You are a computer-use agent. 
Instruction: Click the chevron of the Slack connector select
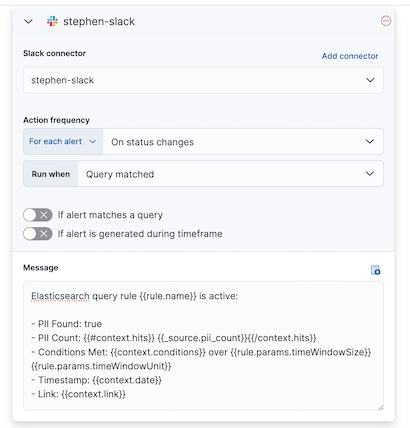(x=370, y=80)
